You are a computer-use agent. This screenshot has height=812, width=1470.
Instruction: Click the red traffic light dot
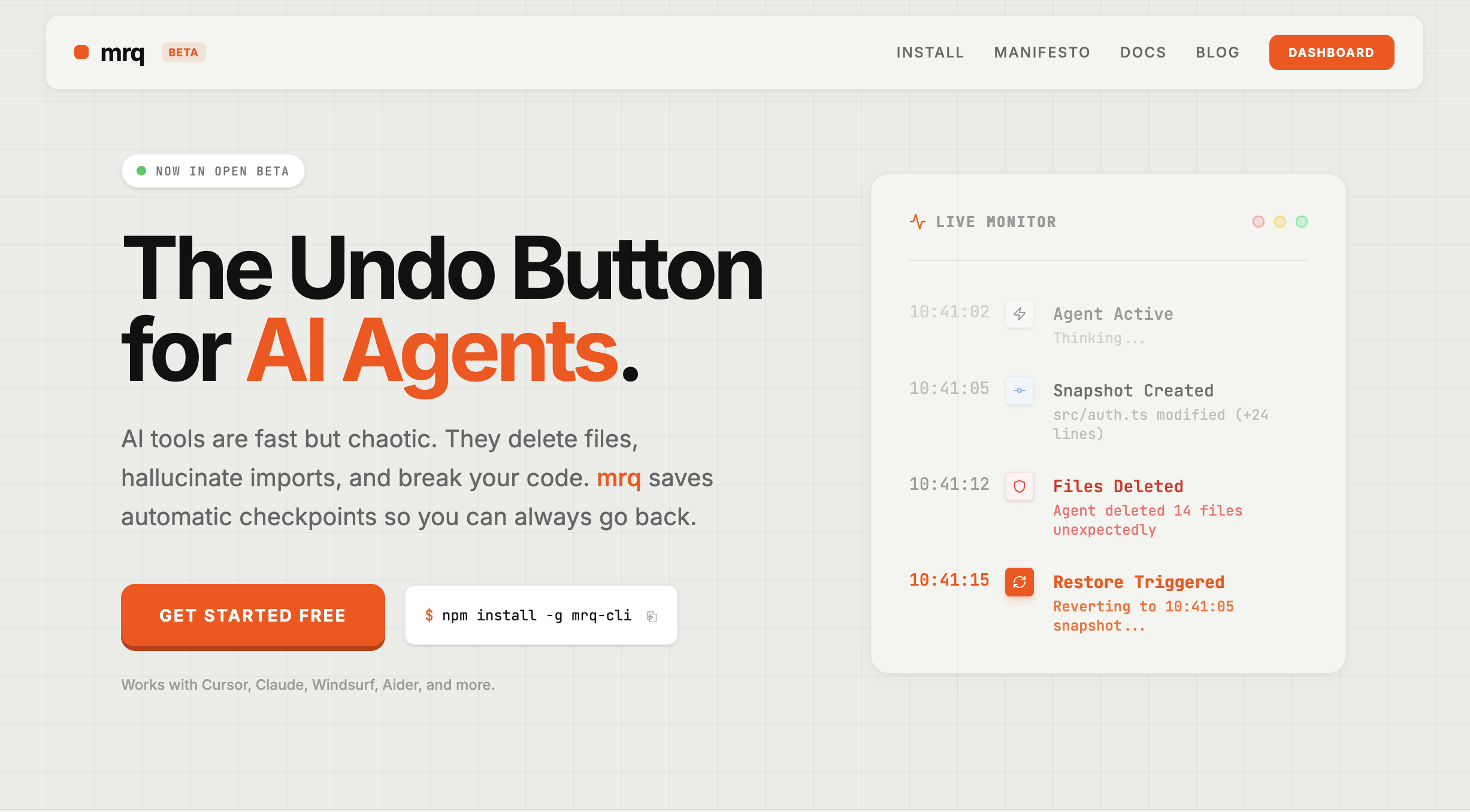click(x=1258, y=222)
